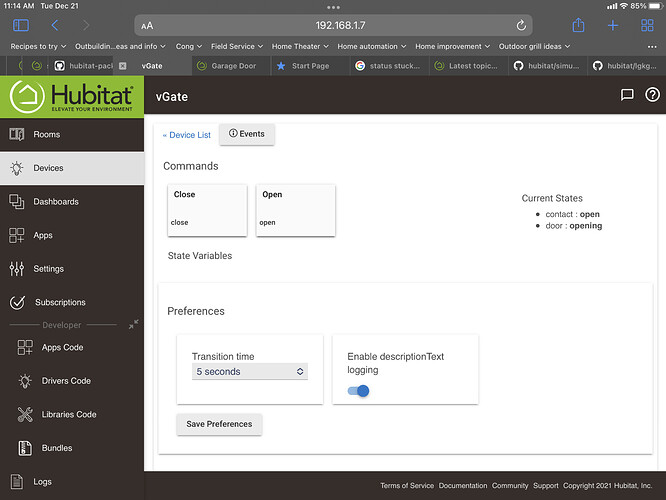Open the Safari share sheet
This screenshot has height=500, width=666.
click(578, 25)
